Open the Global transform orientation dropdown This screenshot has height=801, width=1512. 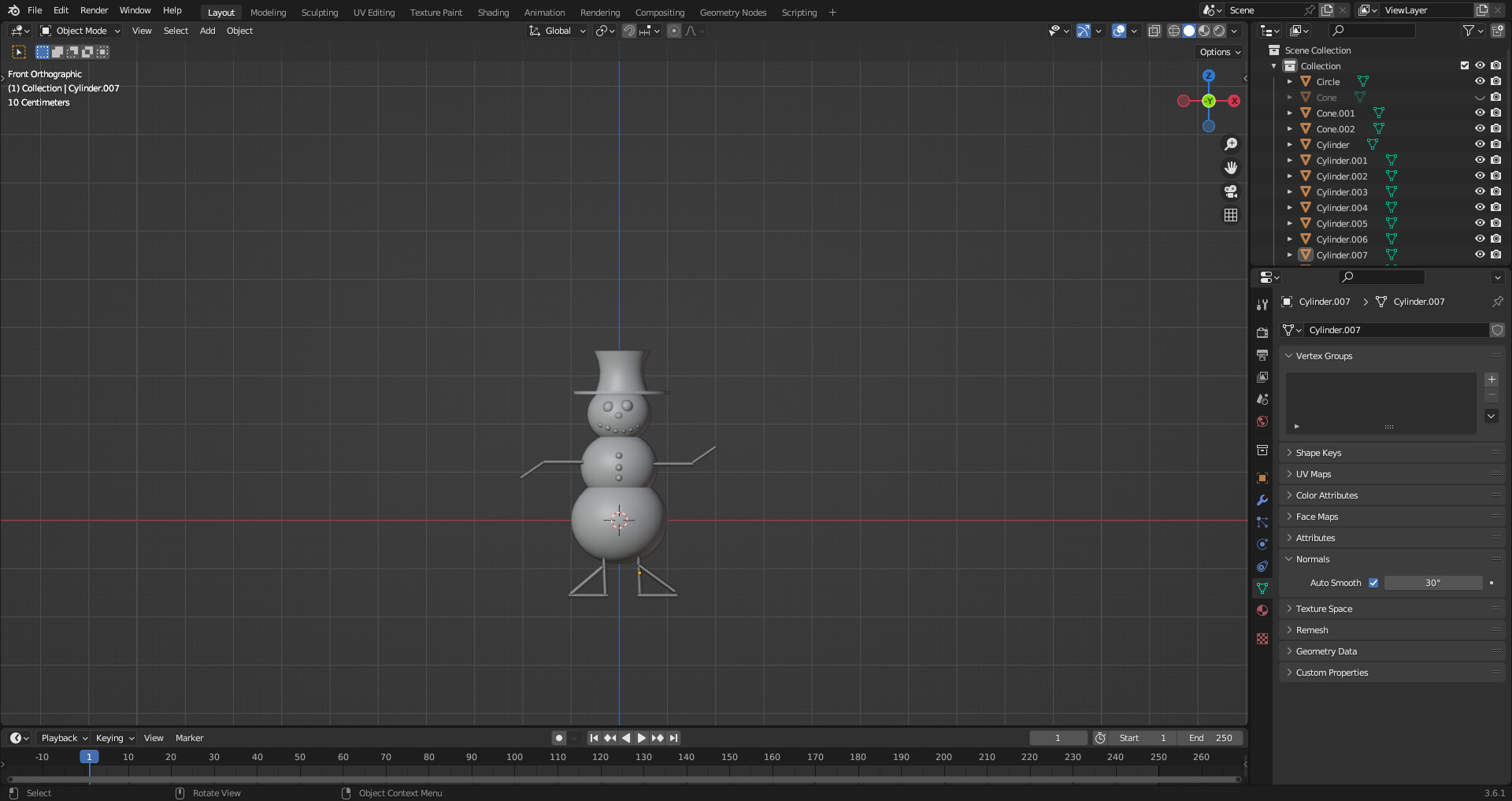point(557,31)
